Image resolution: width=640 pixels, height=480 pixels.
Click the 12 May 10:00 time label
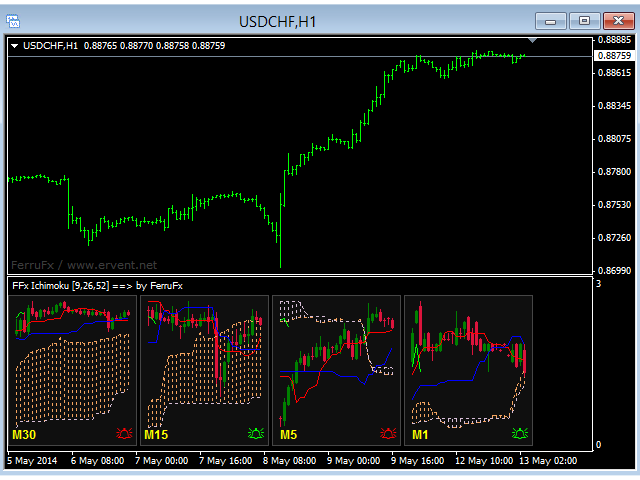point(484,461)
